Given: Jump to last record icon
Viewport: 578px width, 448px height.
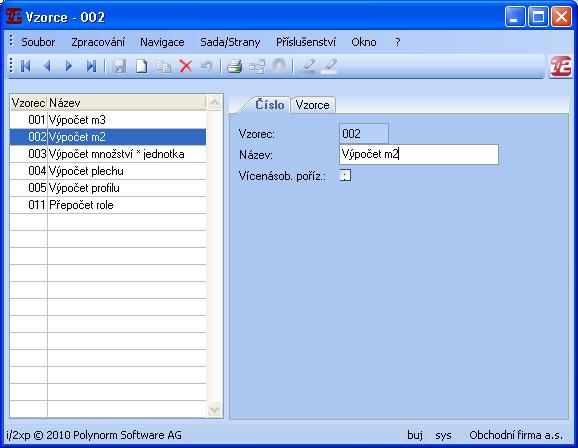Looking at the screenshot, I should coord(91,66).
